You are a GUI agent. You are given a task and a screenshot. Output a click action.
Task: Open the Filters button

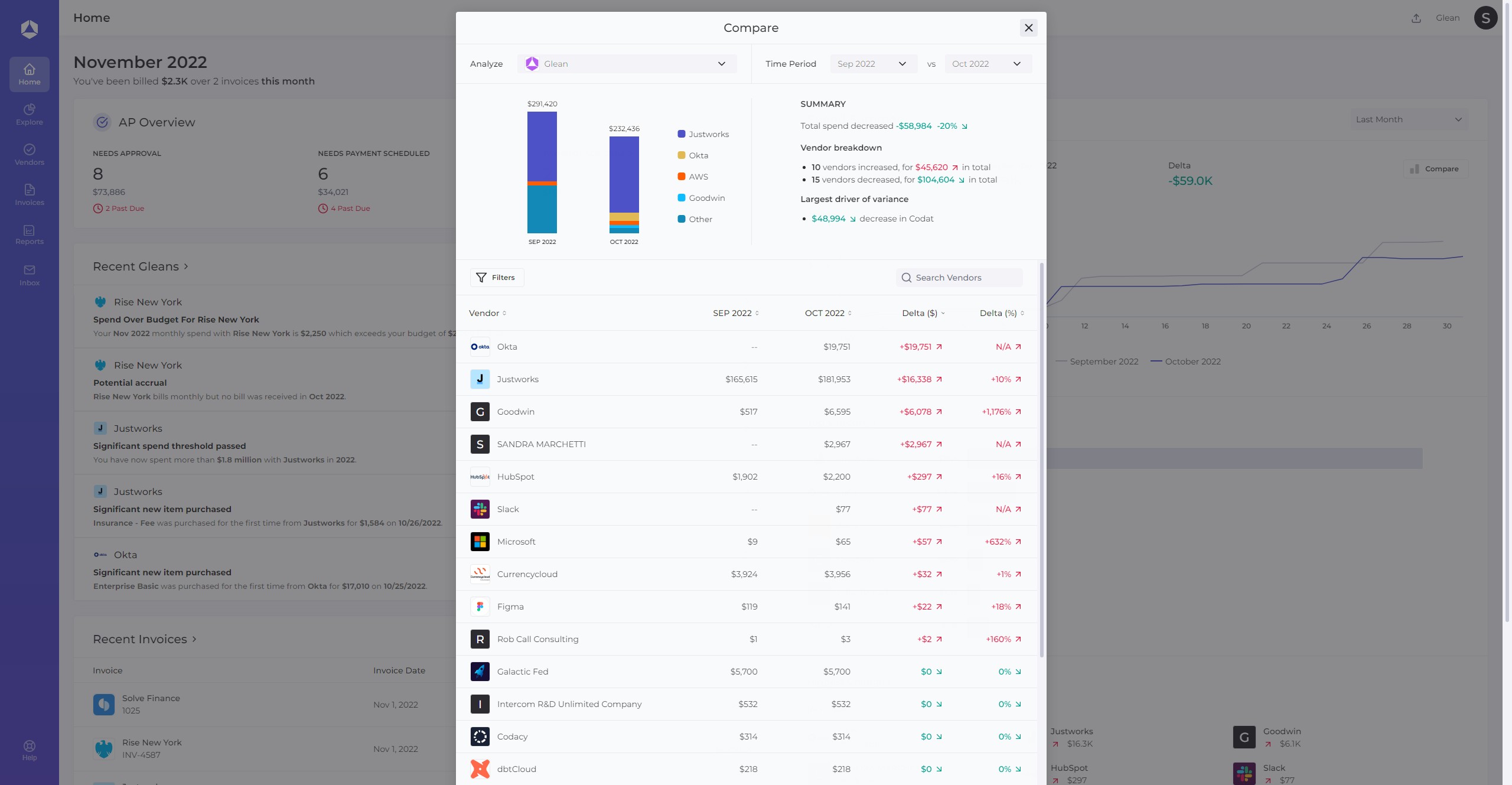497,278
